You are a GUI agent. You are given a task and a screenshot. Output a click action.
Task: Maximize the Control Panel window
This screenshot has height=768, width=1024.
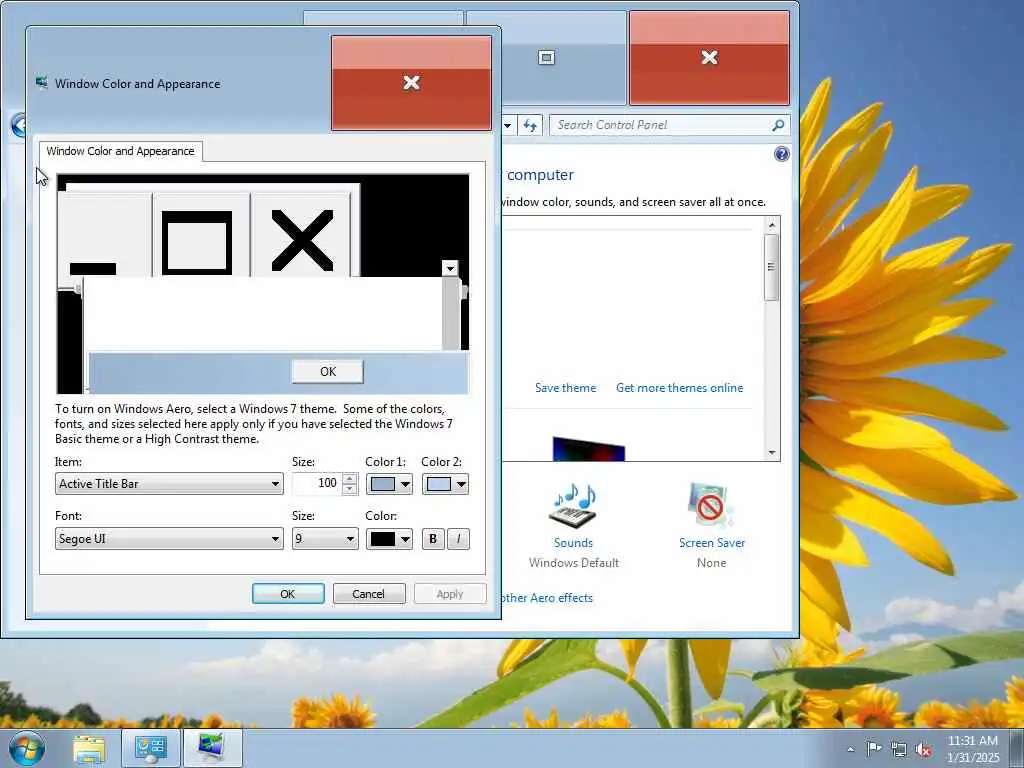click(546, 57)
